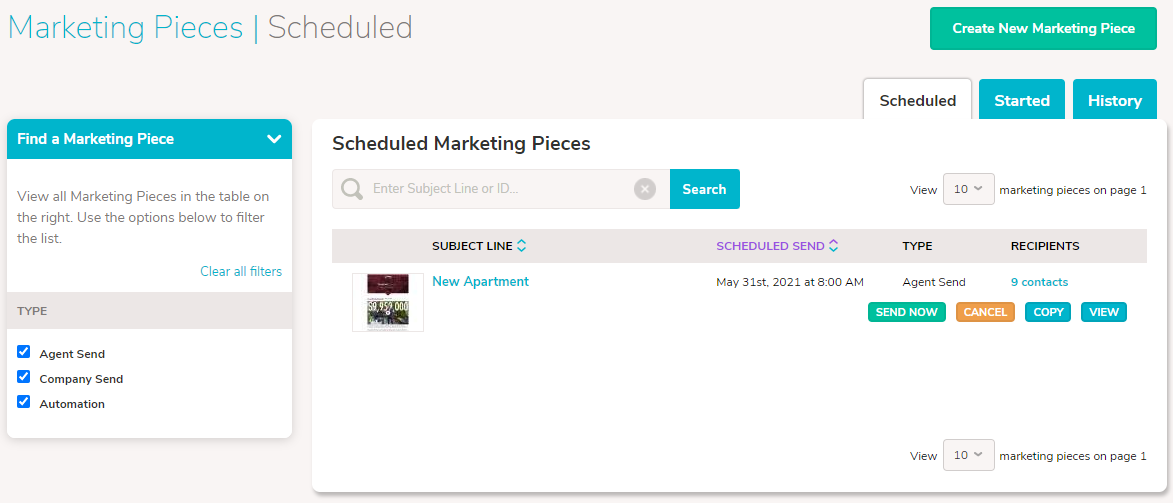The image size is (1173, 503).
Task: Switch to the Started tab
Action: pyautogui.click(x=1022, y=100)
